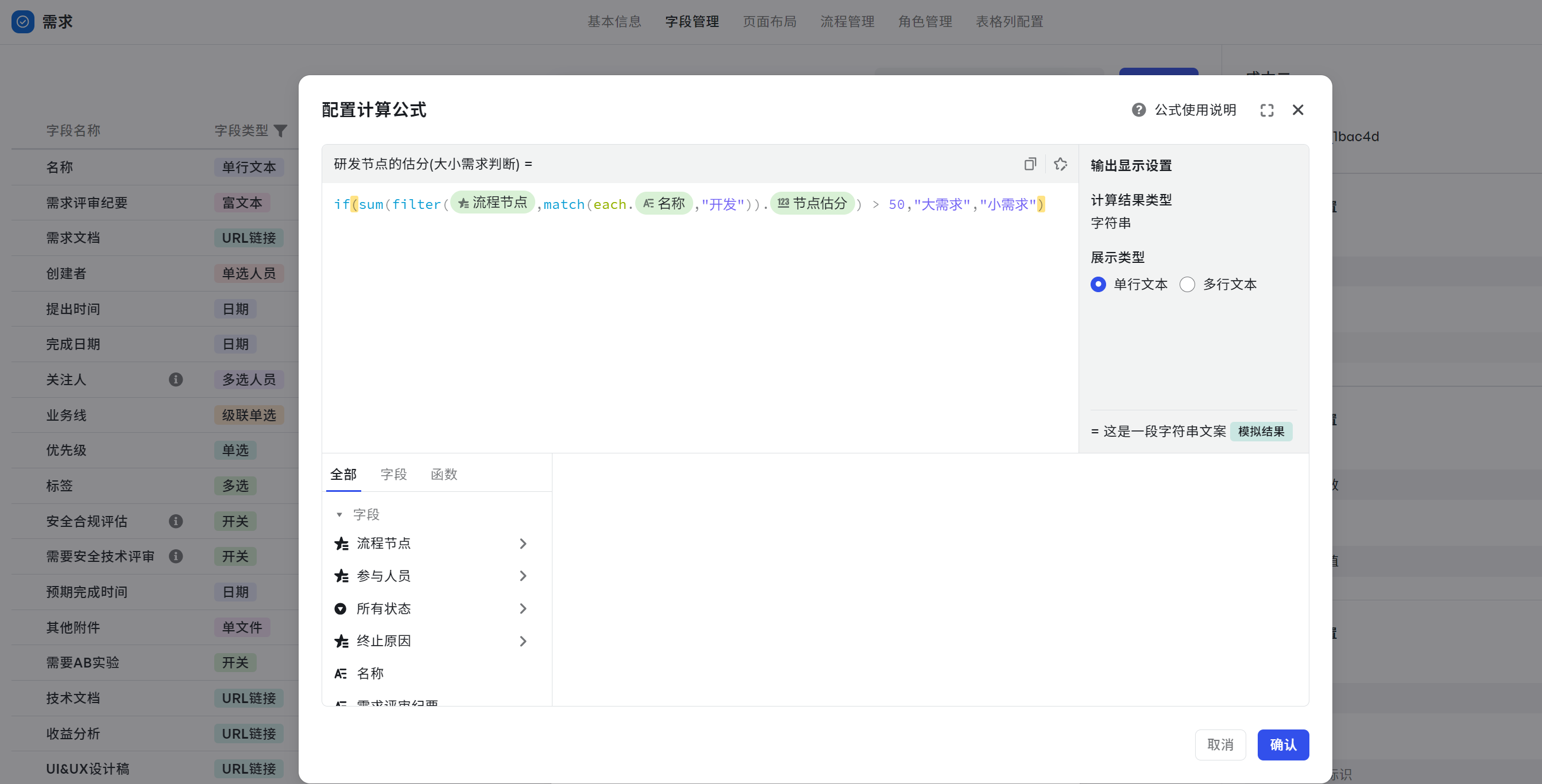Click the "小需求" string in formula
The width and height of the screenshot is (1542, 784).
pyautogui.click(x=1008, y=204)
